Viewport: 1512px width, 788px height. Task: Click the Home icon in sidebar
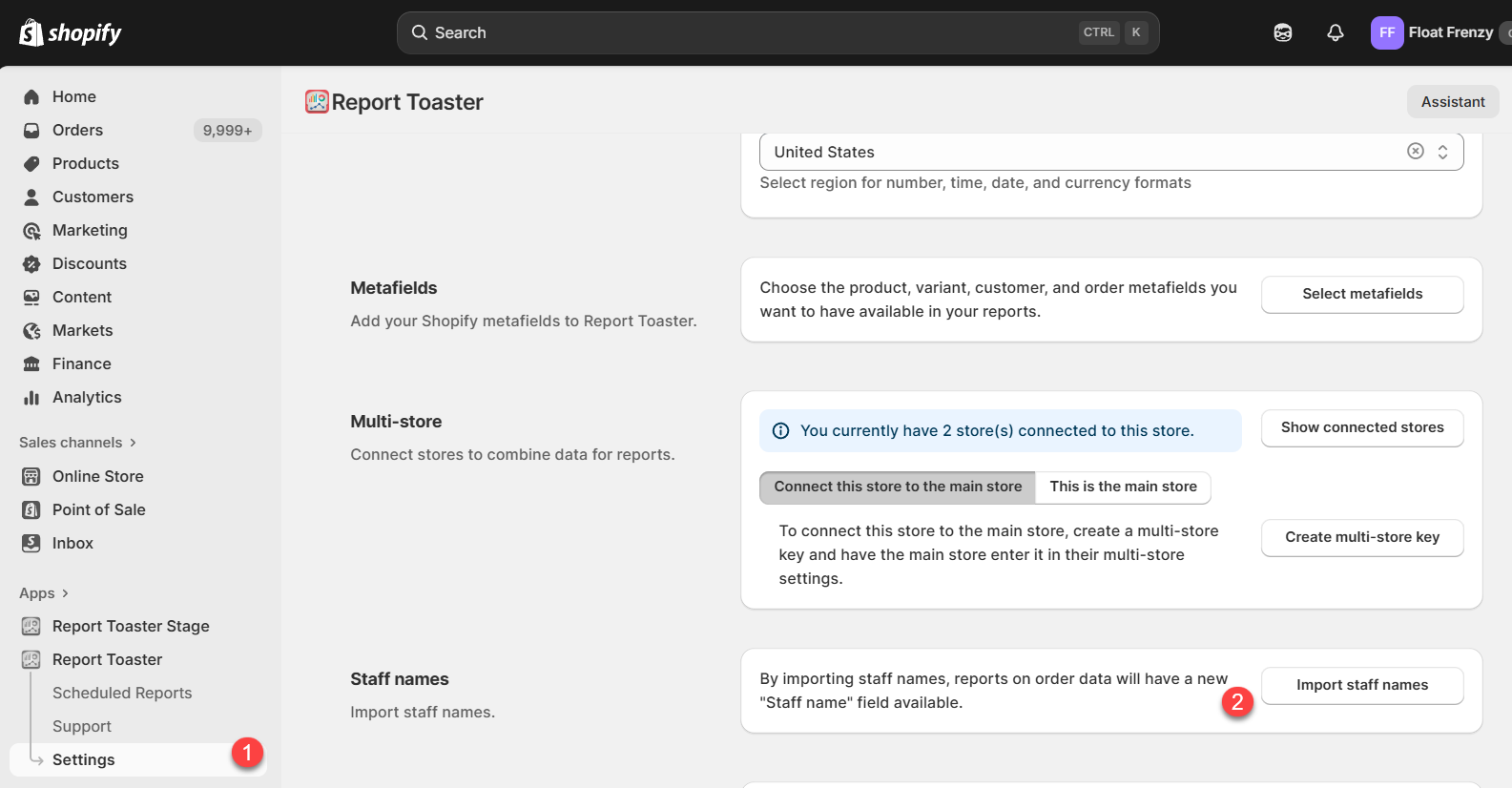(31, 97)
